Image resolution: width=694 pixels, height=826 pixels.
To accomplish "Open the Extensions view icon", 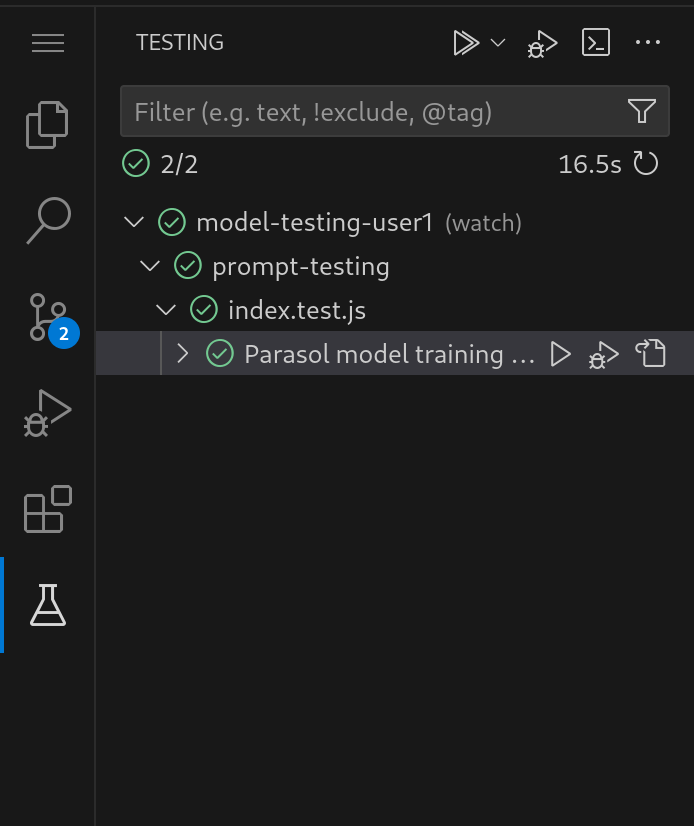I will click(47, 508).
